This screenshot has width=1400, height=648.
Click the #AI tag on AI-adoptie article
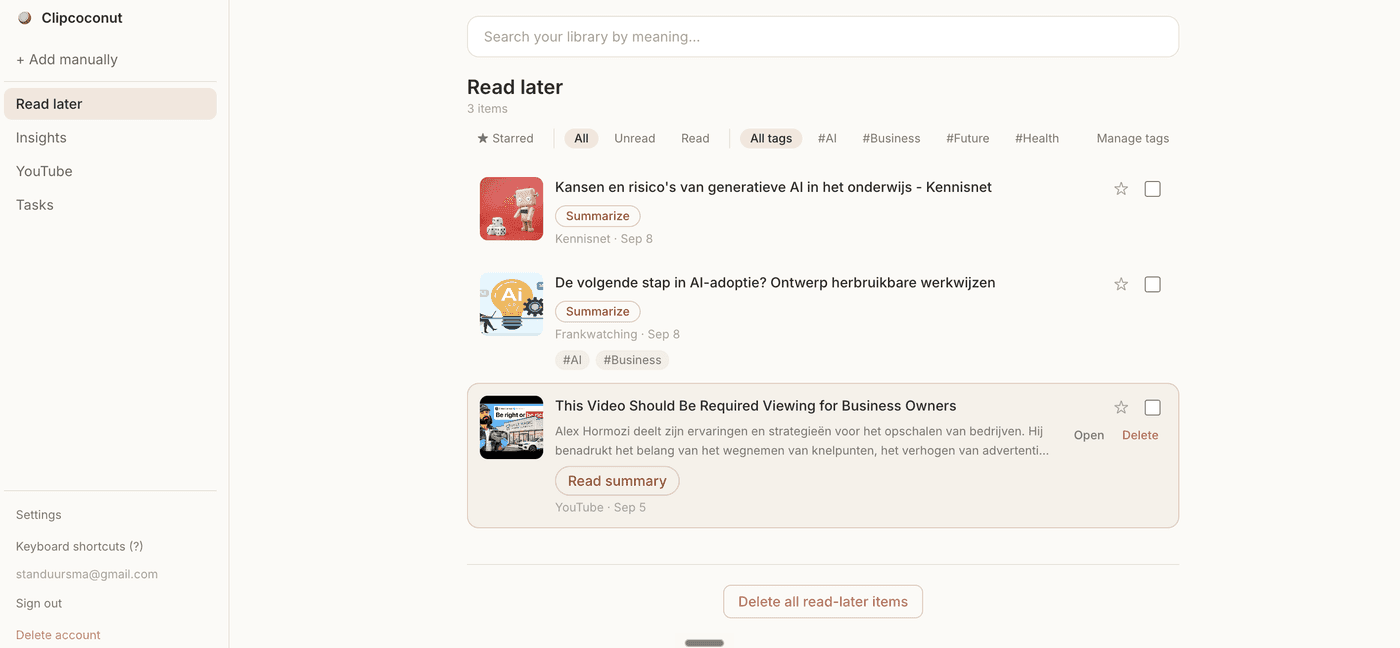coord(572,360)
